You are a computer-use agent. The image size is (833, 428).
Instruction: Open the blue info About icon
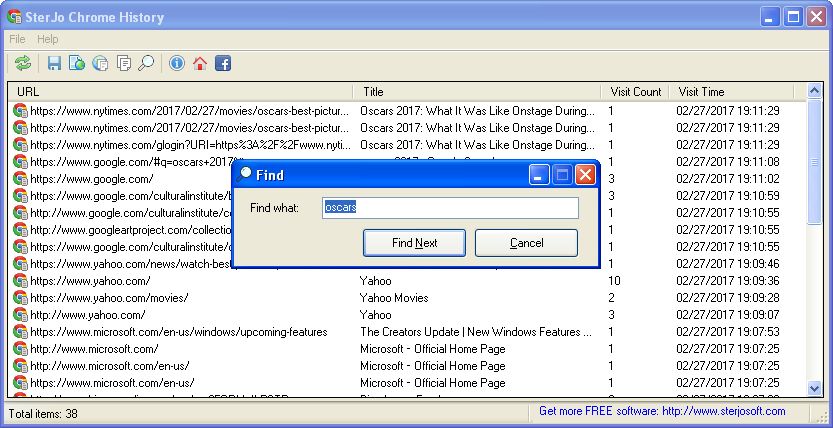[x=177, y=64]
